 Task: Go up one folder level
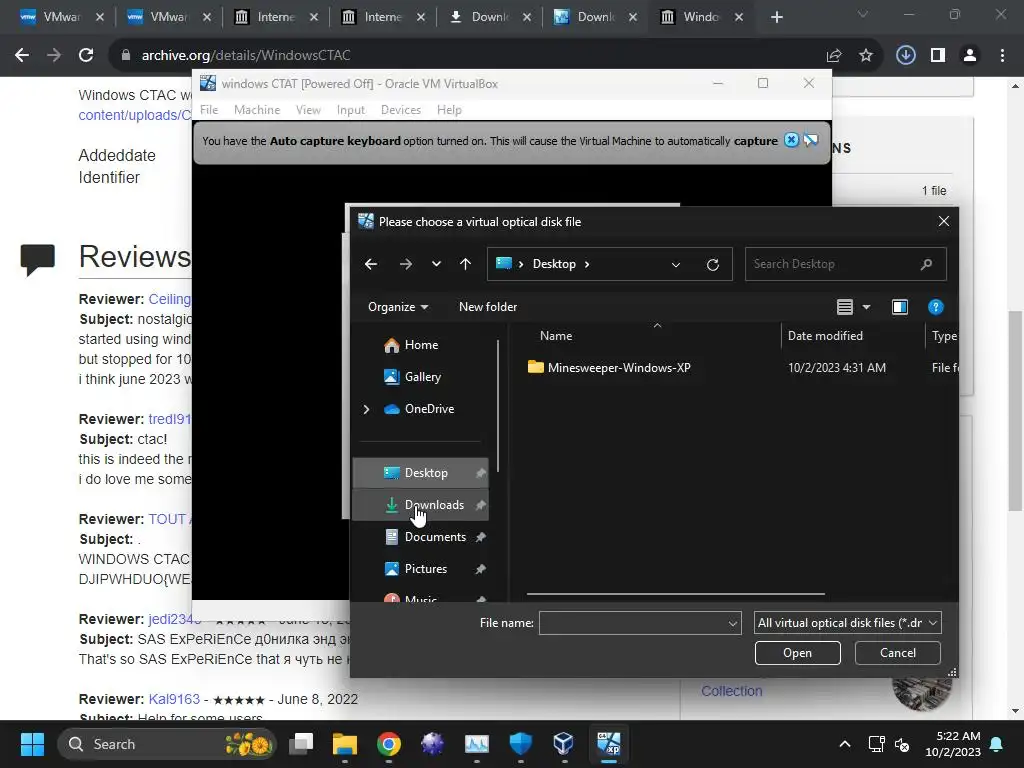[x=465, y=264]
